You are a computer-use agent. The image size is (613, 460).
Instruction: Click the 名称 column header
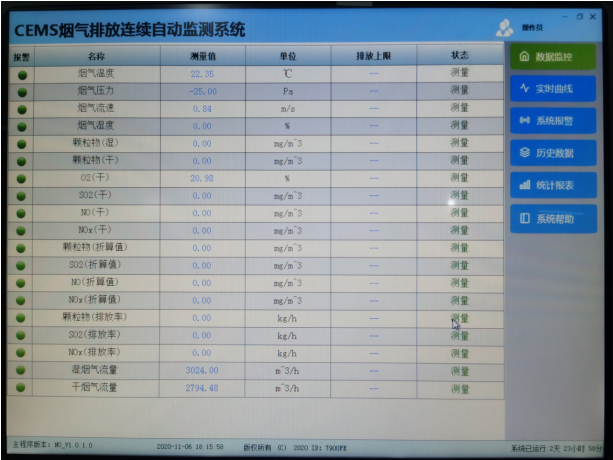[x=97, y=56]
